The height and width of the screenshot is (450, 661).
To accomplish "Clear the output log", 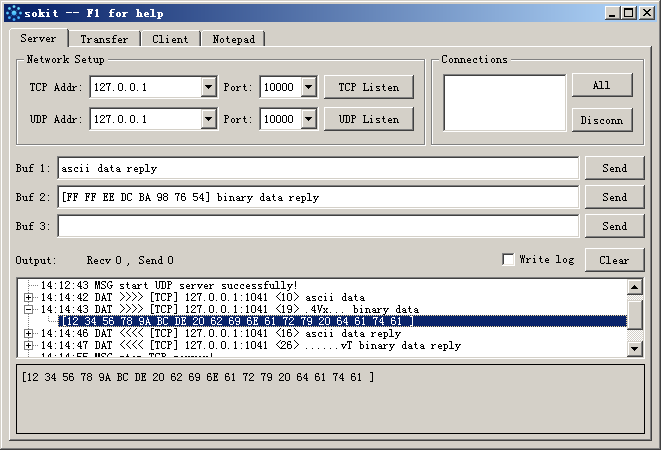I will [614, 260].
